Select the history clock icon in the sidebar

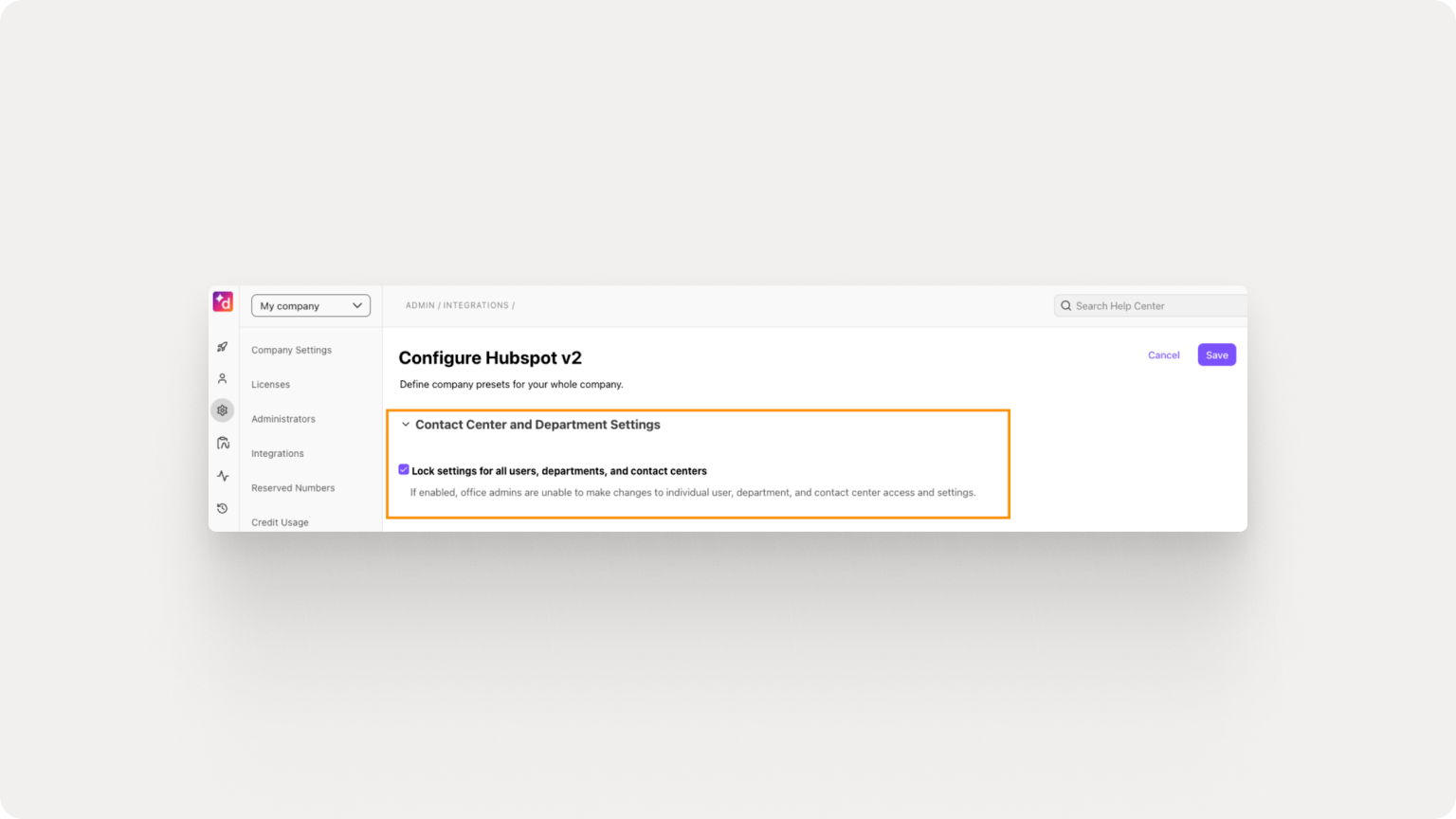click(x=222, y=508)
